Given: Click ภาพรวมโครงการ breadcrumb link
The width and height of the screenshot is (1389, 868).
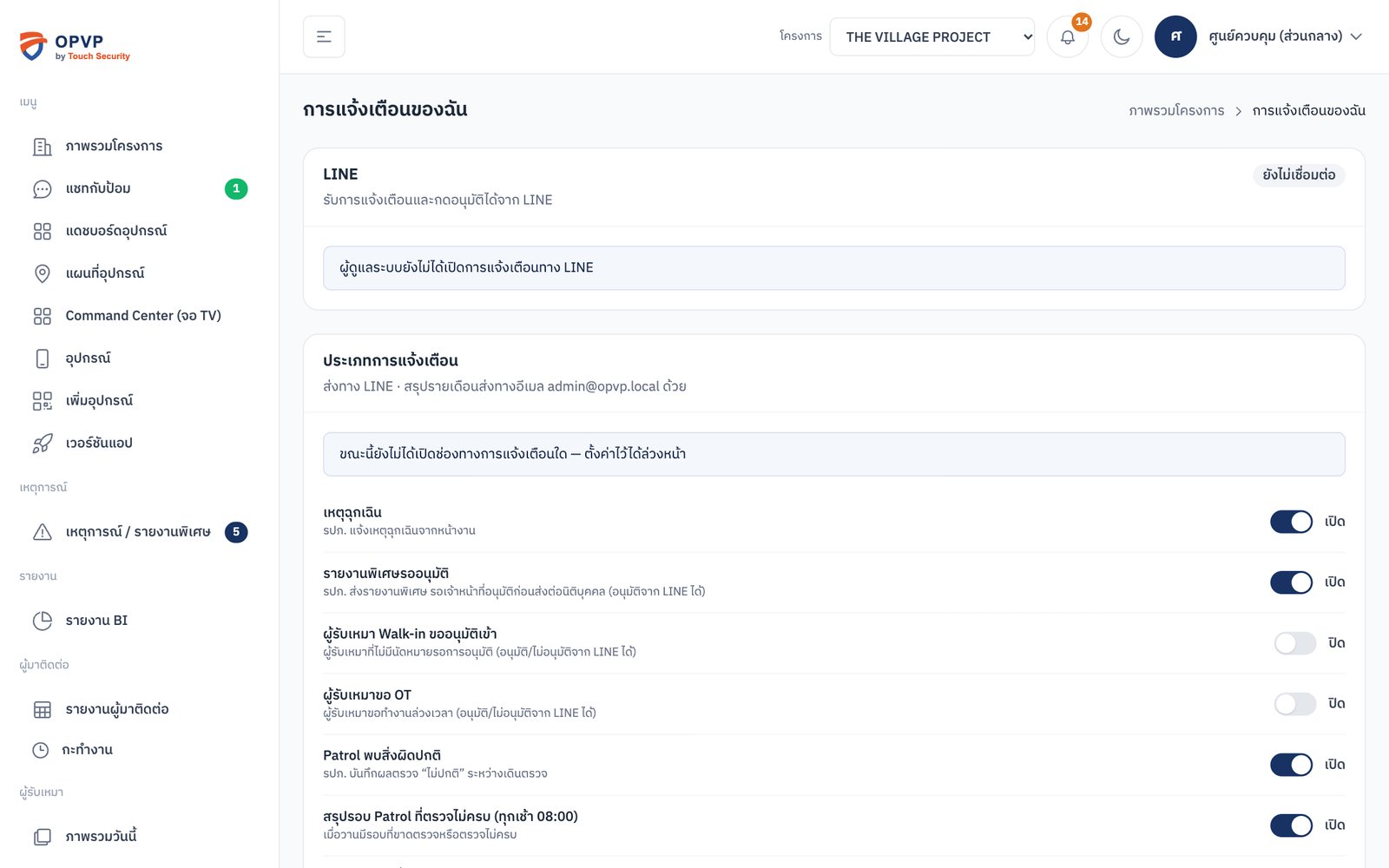Looking at the screenshot, I should pyautogui.click(x=1176, y=110).
